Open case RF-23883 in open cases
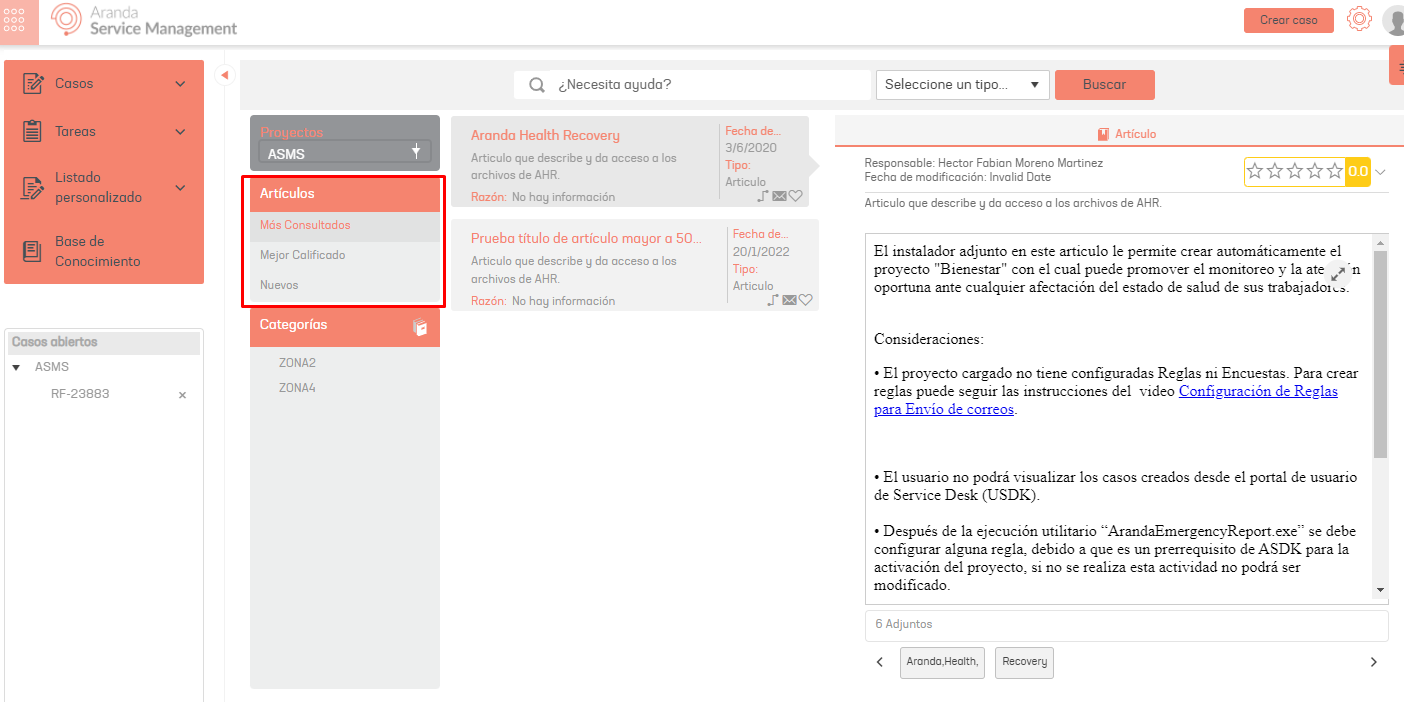The width and height of the screenshot is (1404, 702). pos(80,394)
